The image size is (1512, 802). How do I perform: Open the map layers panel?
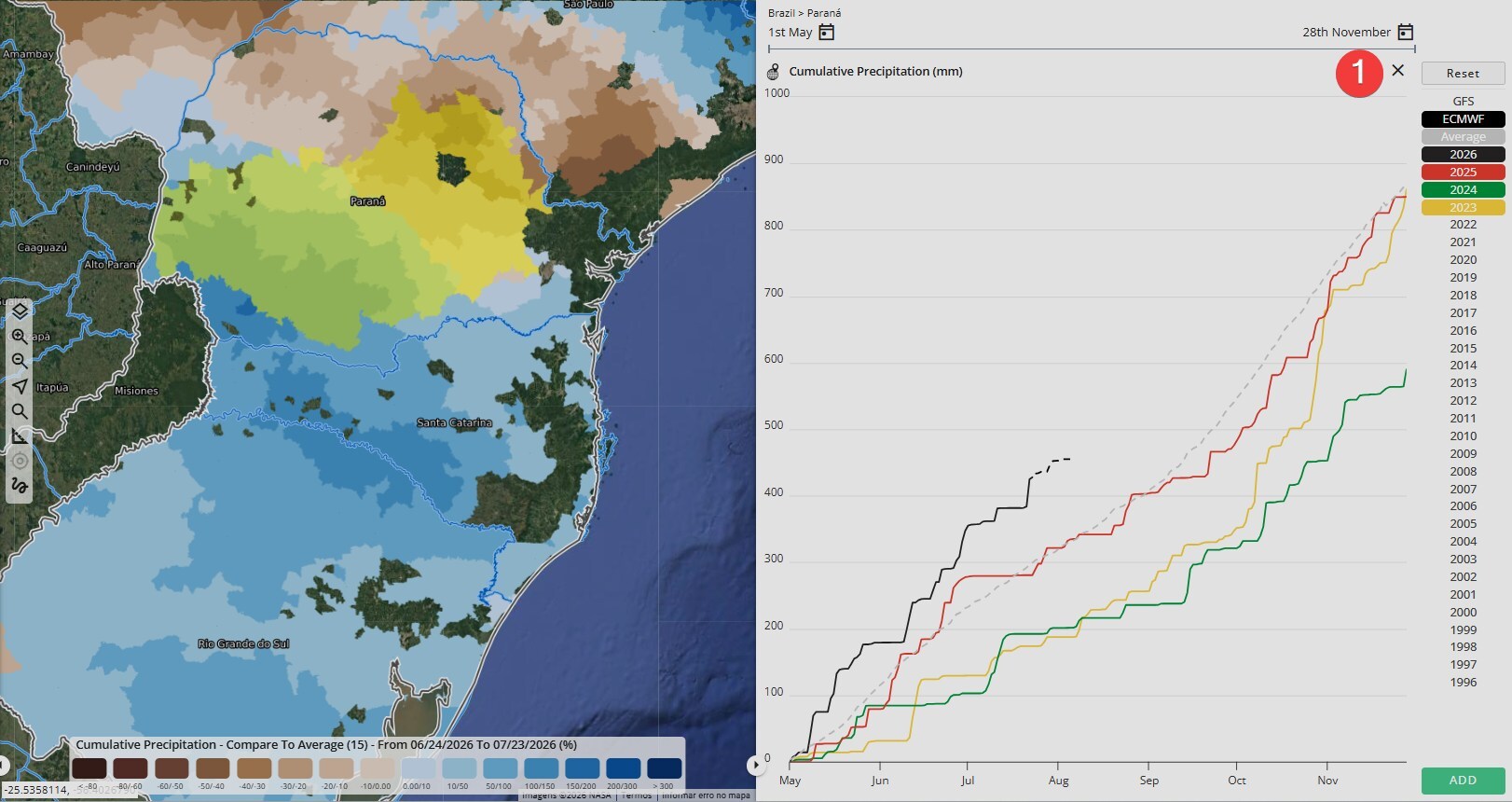(20, 311)
